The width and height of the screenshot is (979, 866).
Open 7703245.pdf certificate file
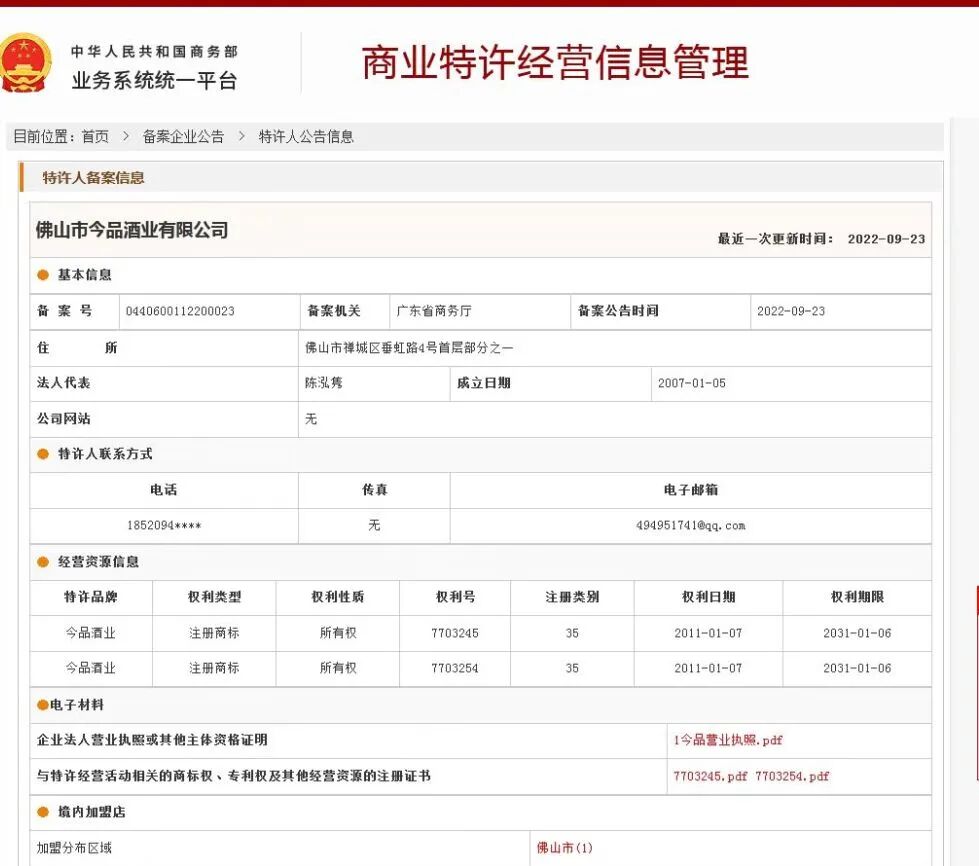[710, 776]
